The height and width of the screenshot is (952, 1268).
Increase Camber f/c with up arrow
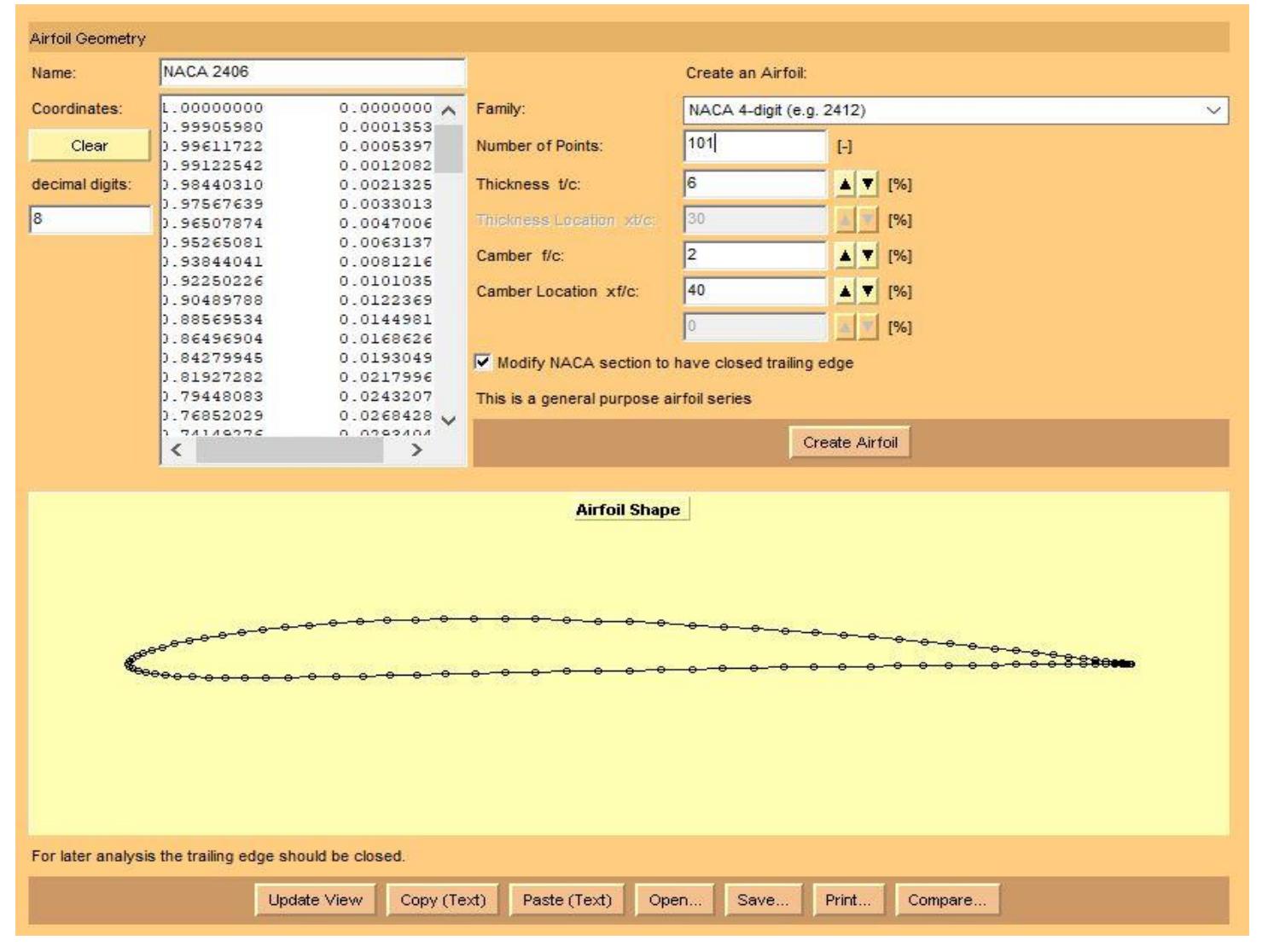[844, 255]
